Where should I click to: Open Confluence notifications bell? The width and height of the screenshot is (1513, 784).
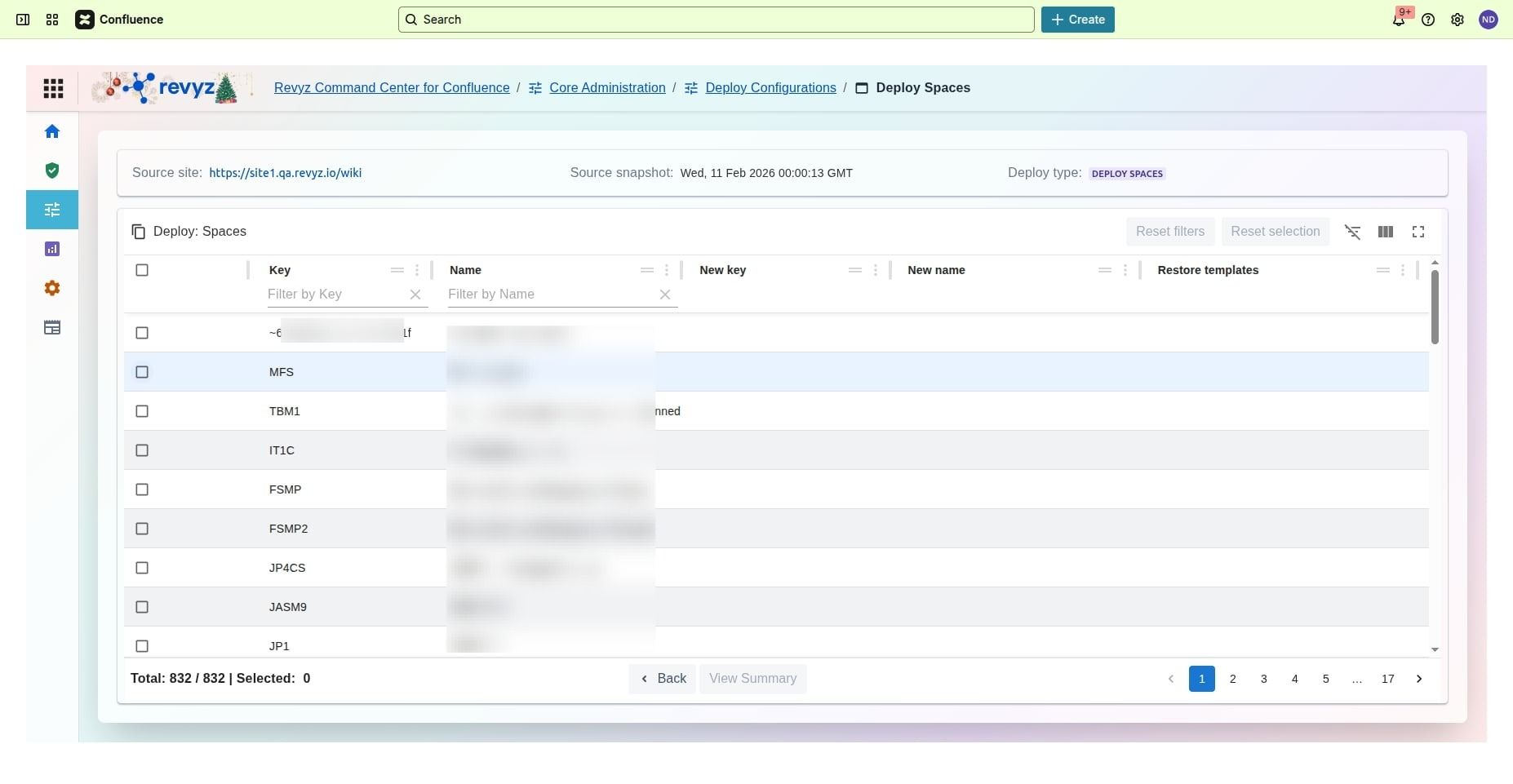[1398, 20]
